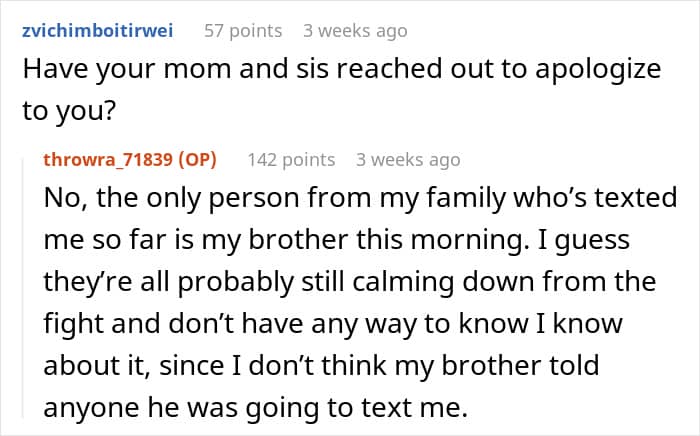Viewport: 700px width, 436px height.
Task: Click the word 'family' in the reply
Action: pyautogui.click(x=466, y=199)
